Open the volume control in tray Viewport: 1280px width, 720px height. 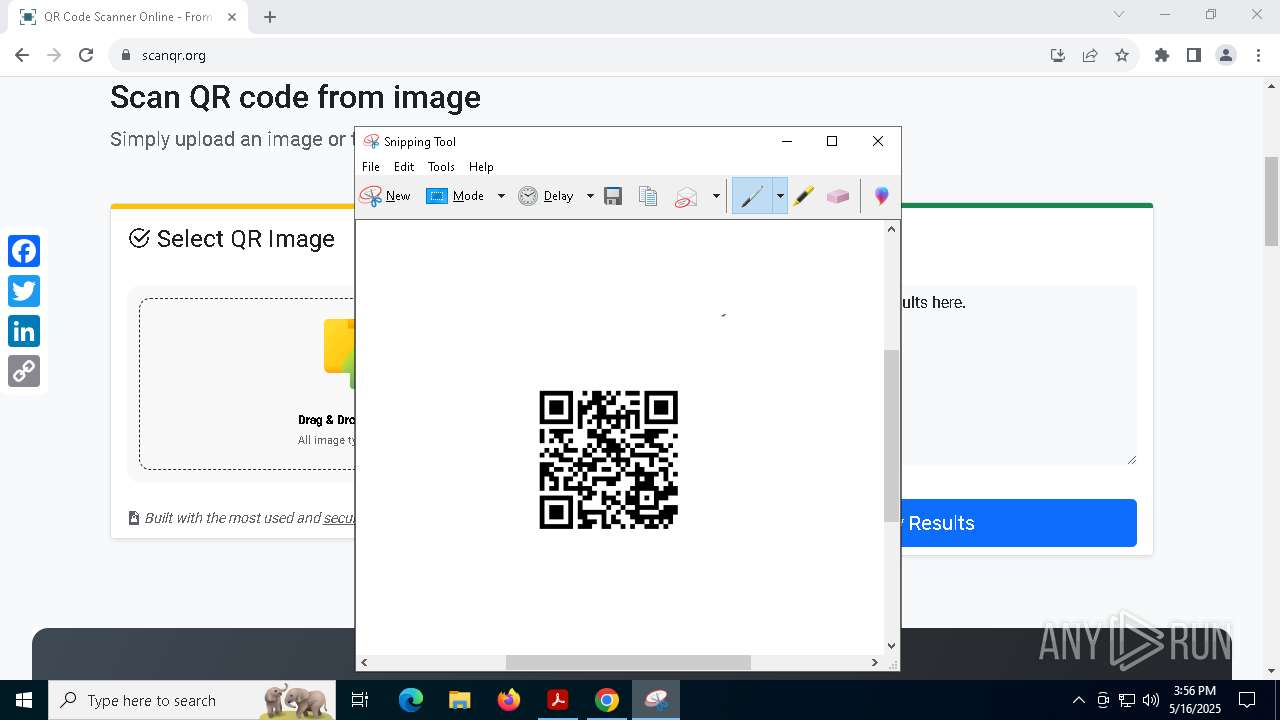tap(1151, 700)
